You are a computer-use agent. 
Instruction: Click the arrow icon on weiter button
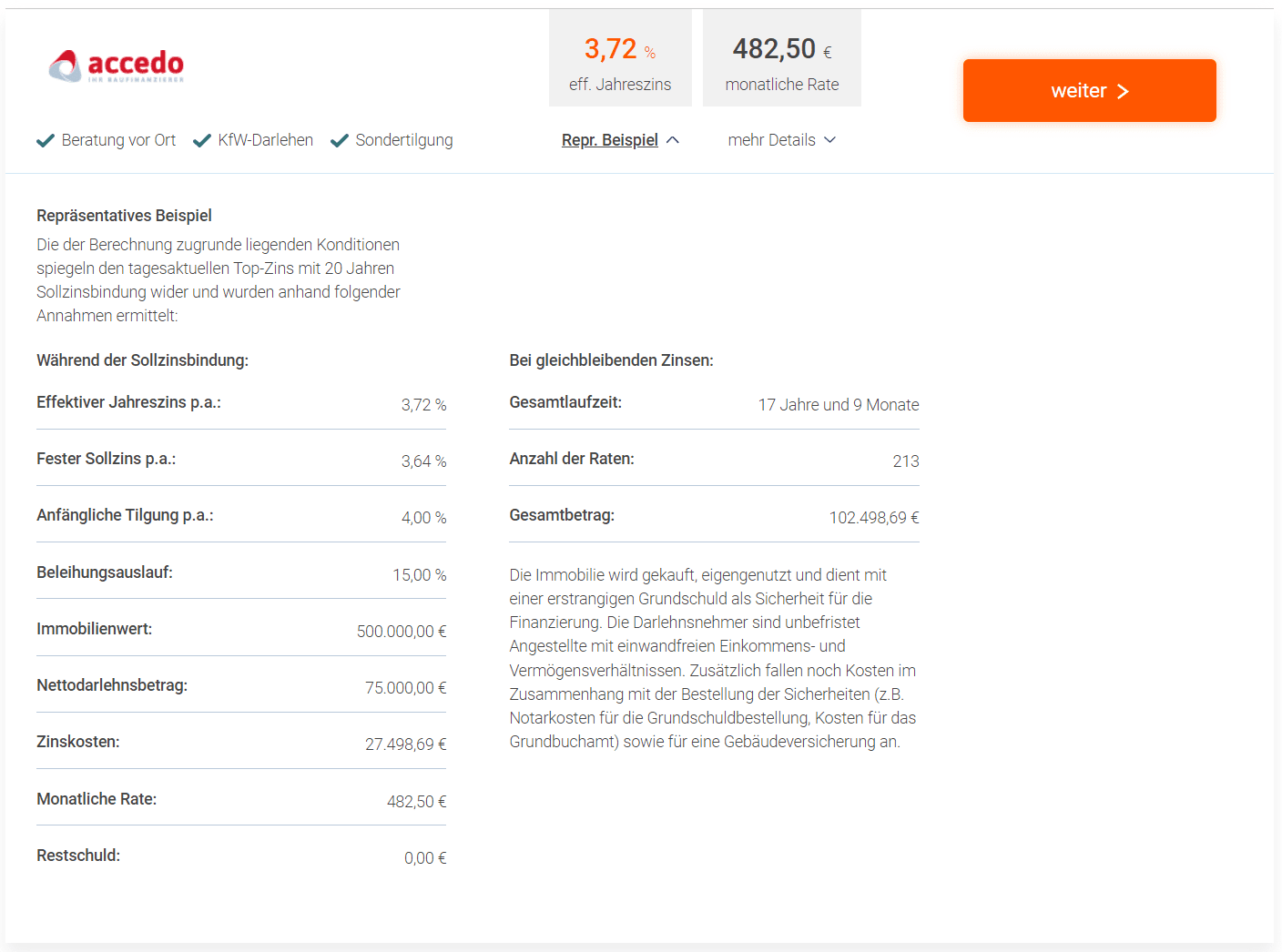[x=1123, y=91]
